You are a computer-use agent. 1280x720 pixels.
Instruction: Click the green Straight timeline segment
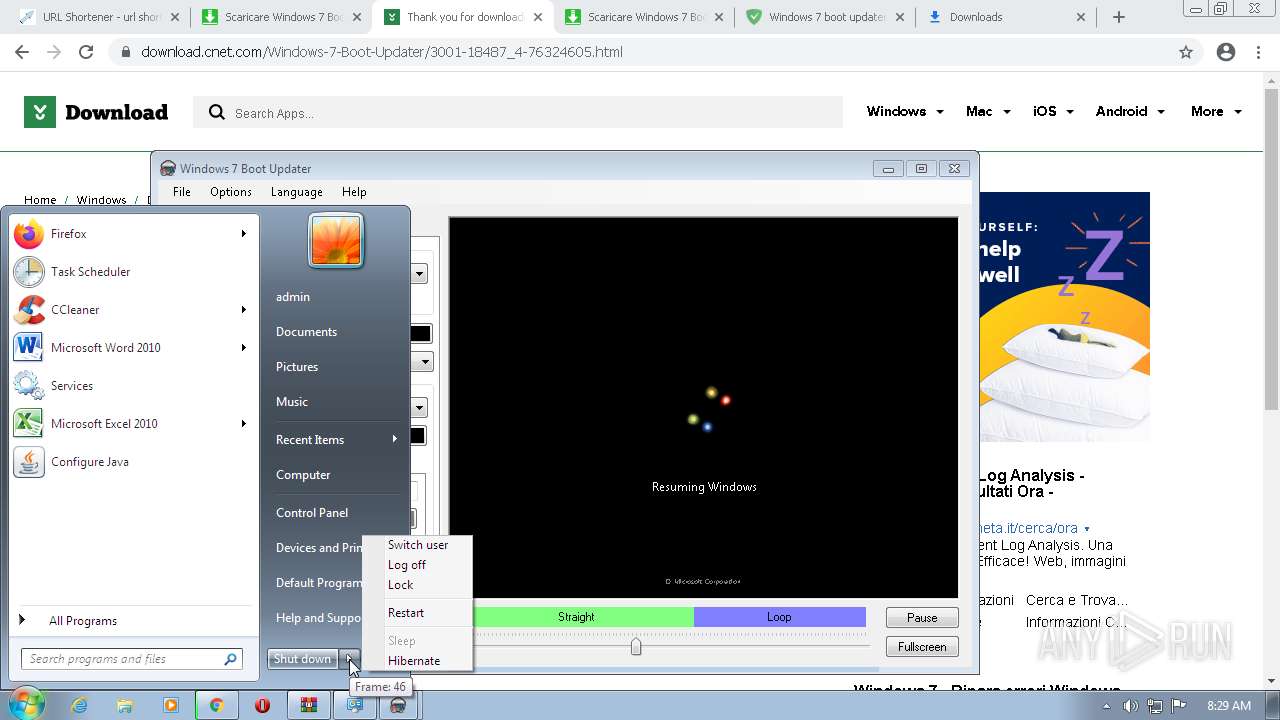pyautogui.click(x=576, y=617)
